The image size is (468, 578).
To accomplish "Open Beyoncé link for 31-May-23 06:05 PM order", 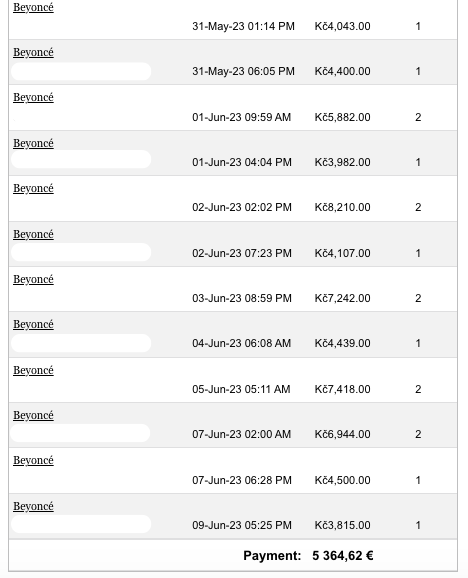I will pyautogui.click(x=33, y=52).
